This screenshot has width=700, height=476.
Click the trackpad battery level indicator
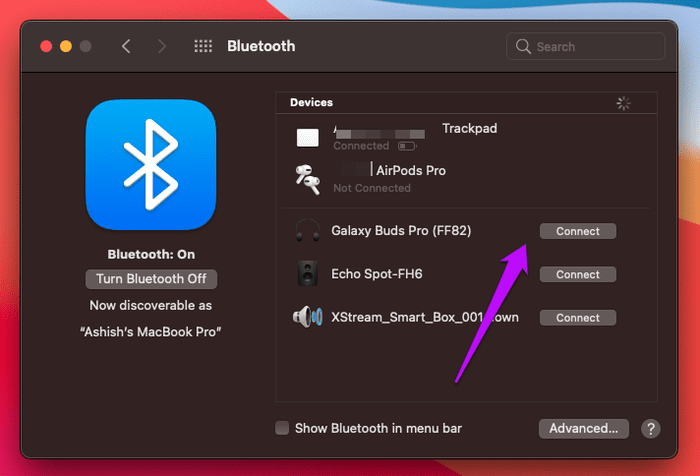(407, 146)
